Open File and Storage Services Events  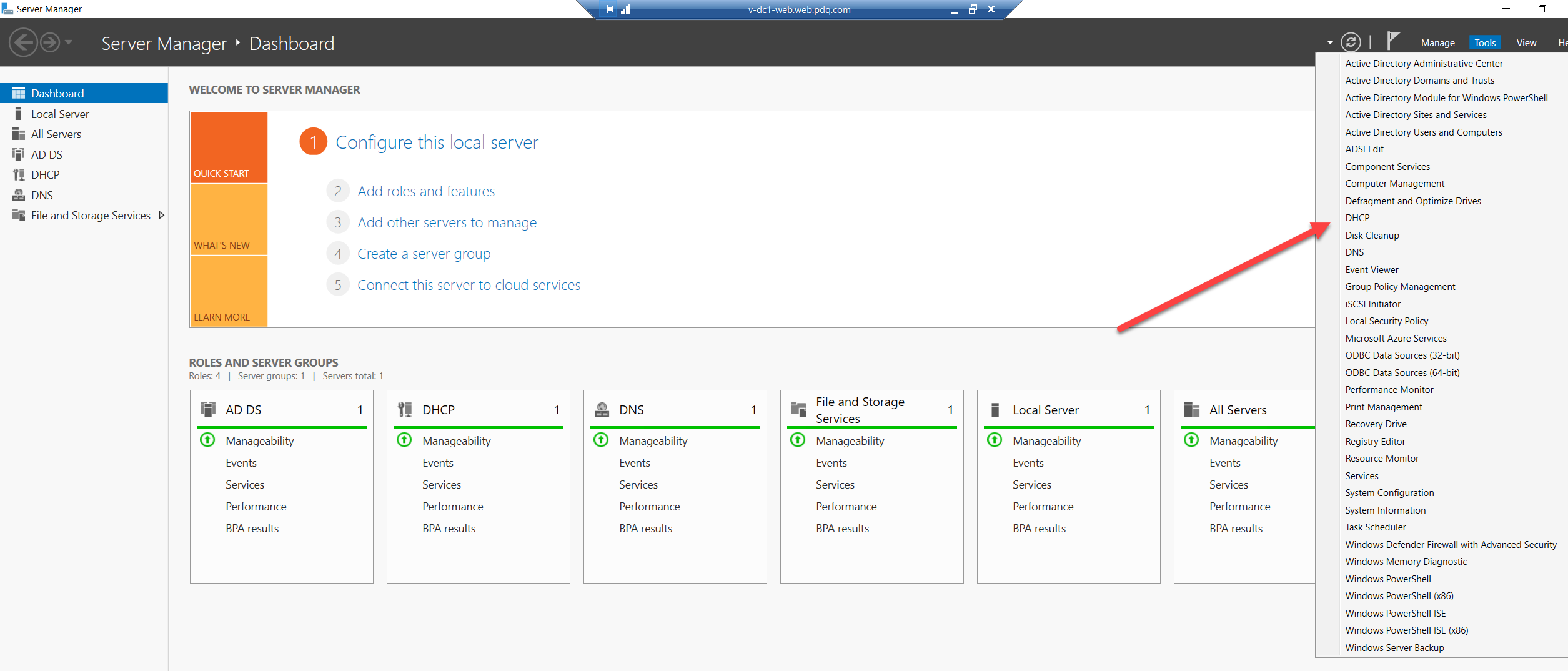831,463
